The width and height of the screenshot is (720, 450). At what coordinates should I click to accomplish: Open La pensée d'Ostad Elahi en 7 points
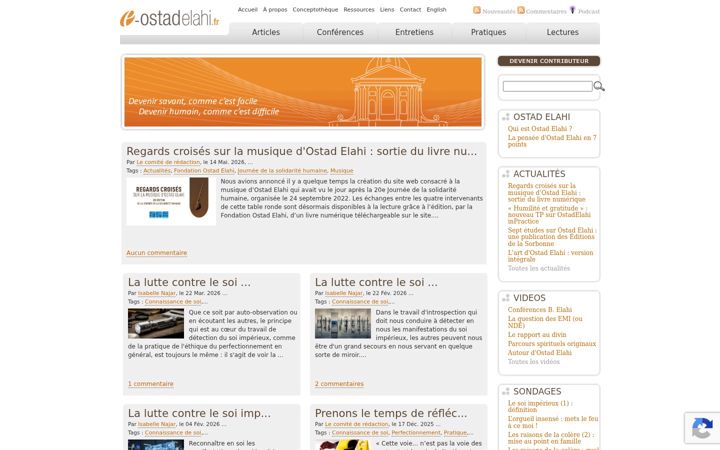click(x=552, y=141)
